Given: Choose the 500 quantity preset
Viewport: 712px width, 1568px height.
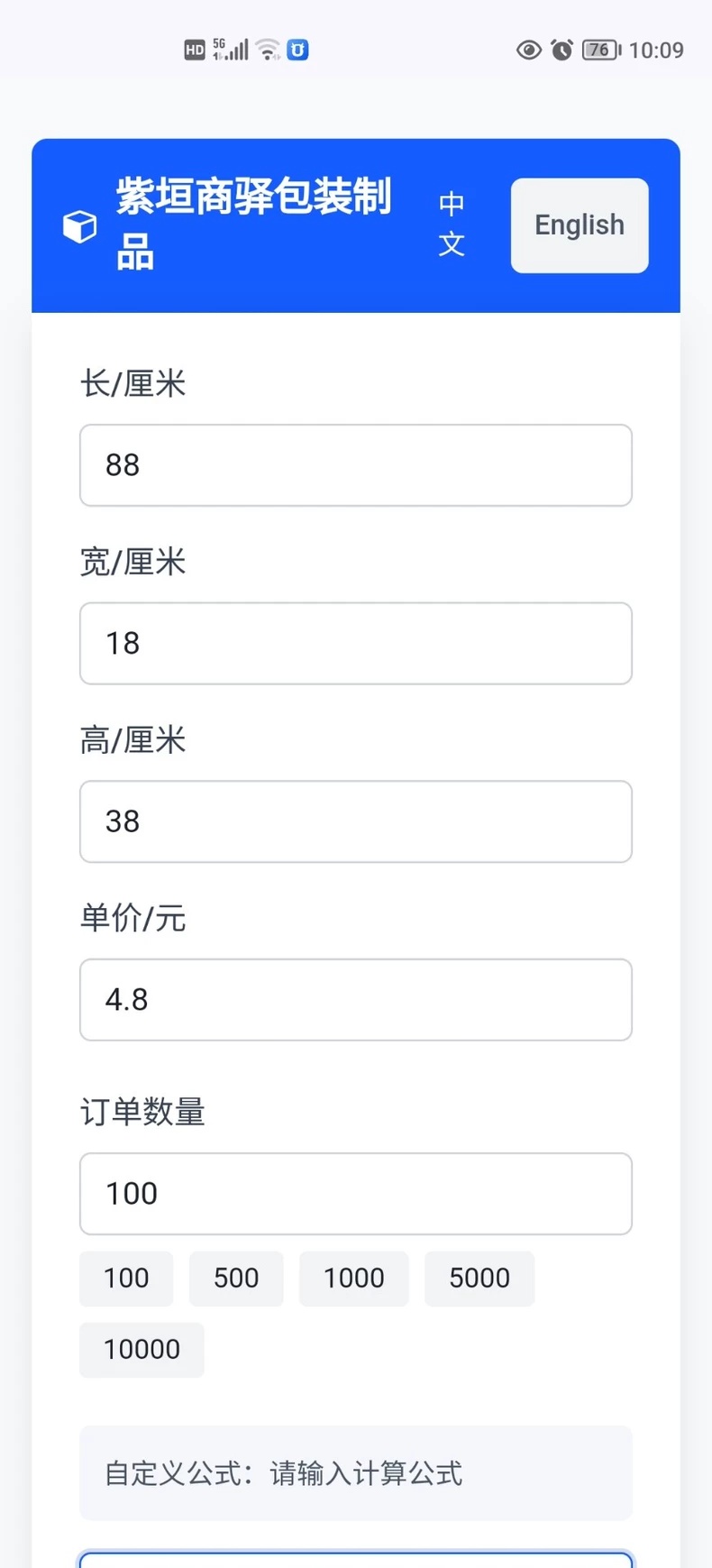Looking at the screenshot, I should (236, 1278).
